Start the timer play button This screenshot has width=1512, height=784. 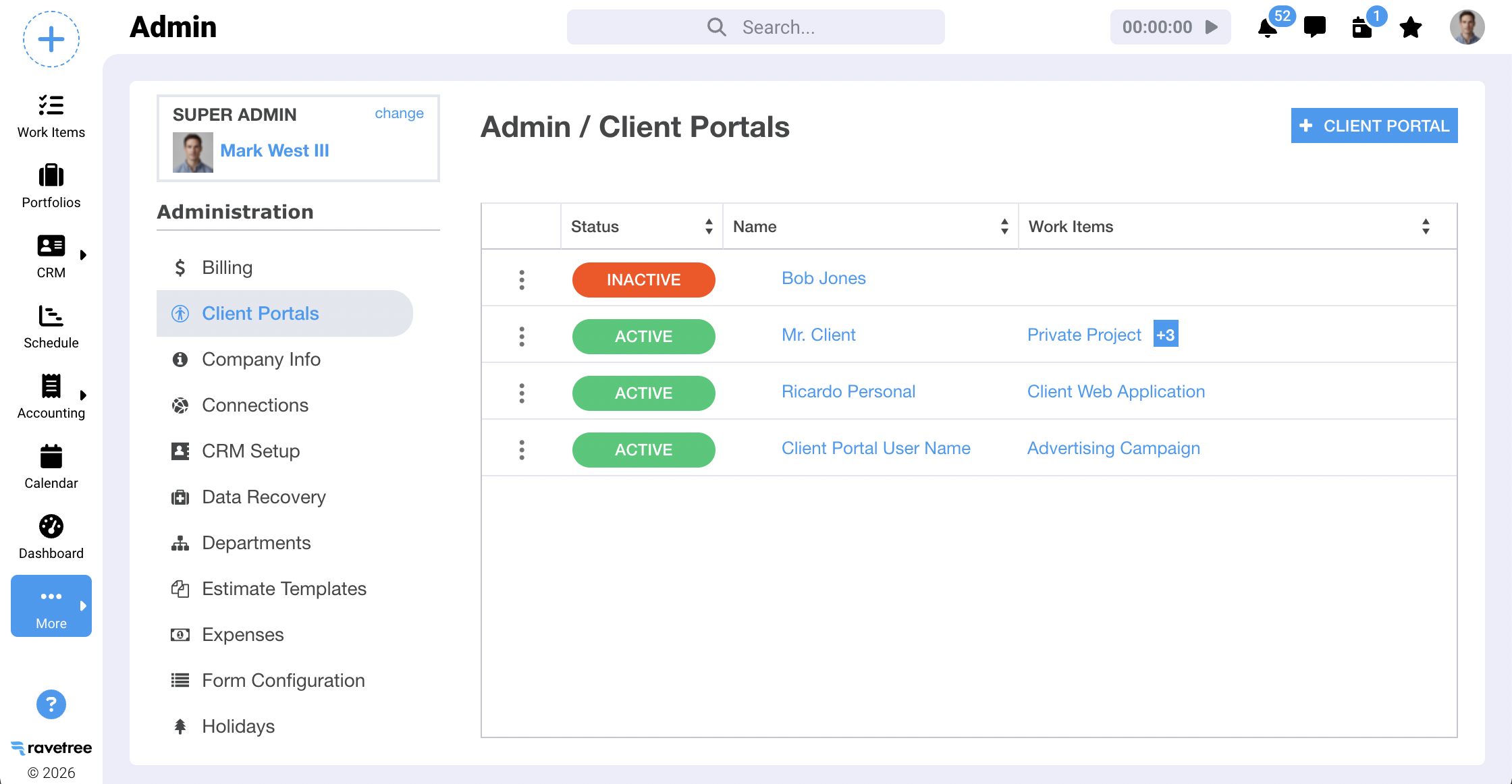(x=1212, y=27)
